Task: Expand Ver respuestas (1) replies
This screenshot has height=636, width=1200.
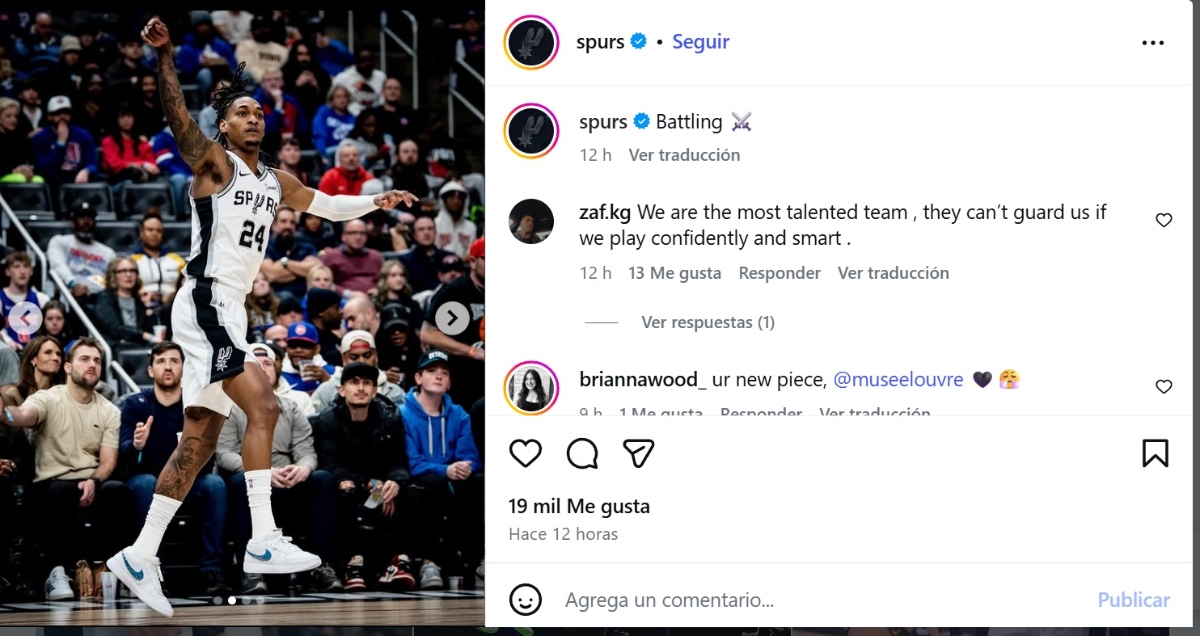Action: pyautogui.click(x=708, y=322)
